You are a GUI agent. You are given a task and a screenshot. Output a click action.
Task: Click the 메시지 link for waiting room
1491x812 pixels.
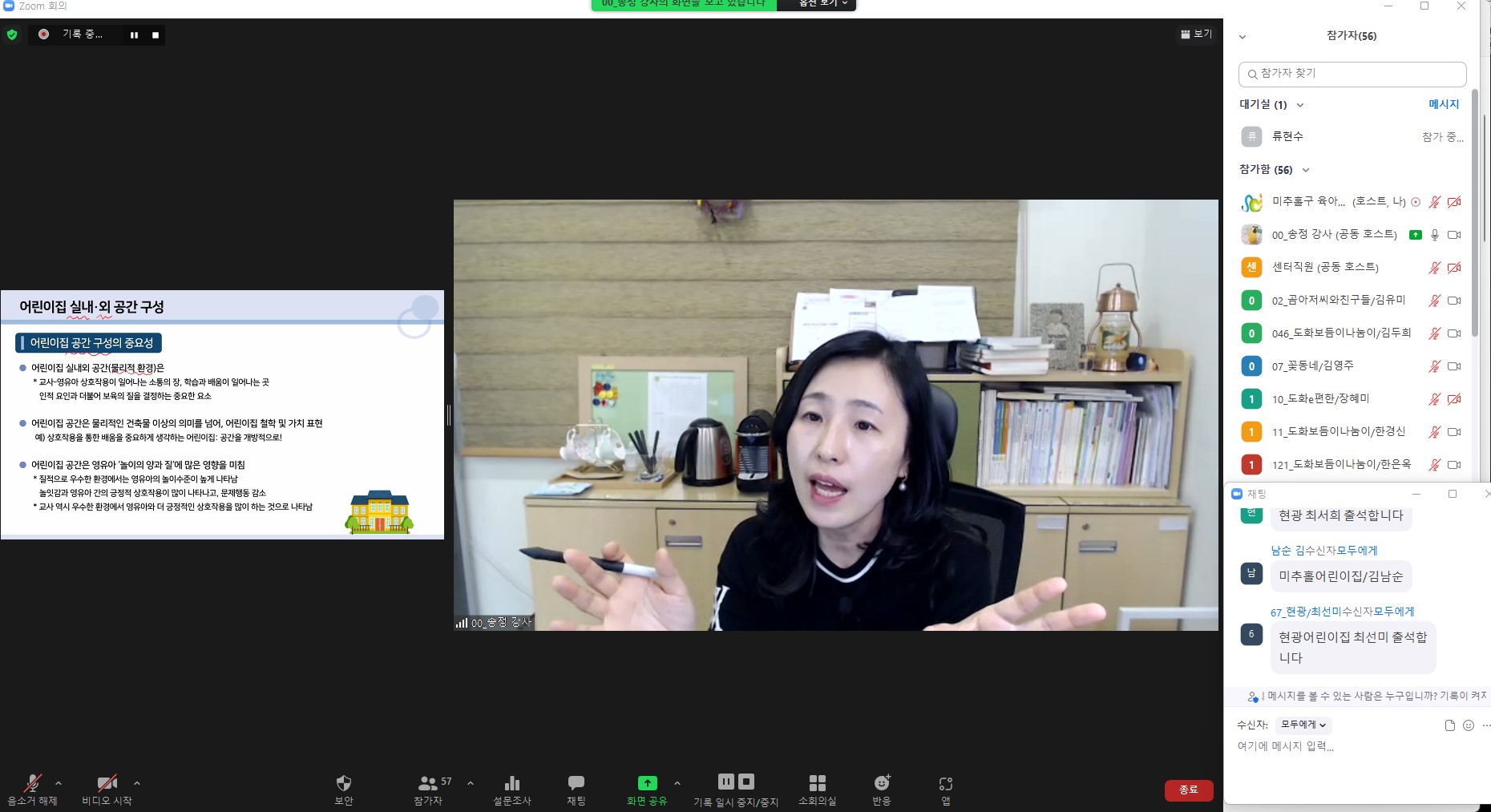pyautogui.click(x=1444, y=104)
